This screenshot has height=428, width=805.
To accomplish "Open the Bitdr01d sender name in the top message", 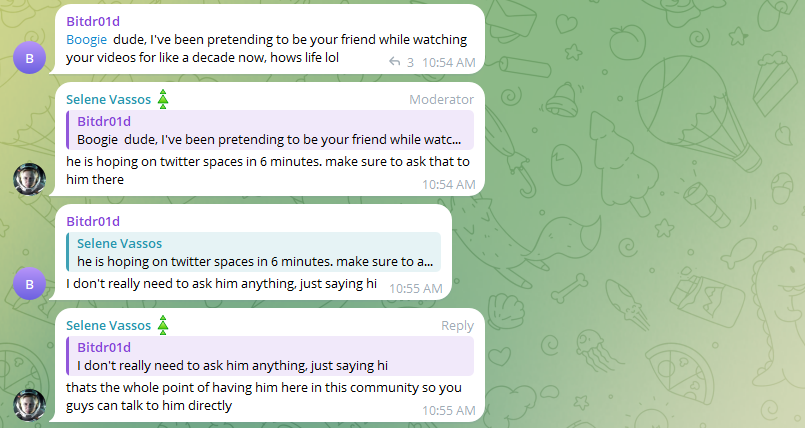I will 93,21.
